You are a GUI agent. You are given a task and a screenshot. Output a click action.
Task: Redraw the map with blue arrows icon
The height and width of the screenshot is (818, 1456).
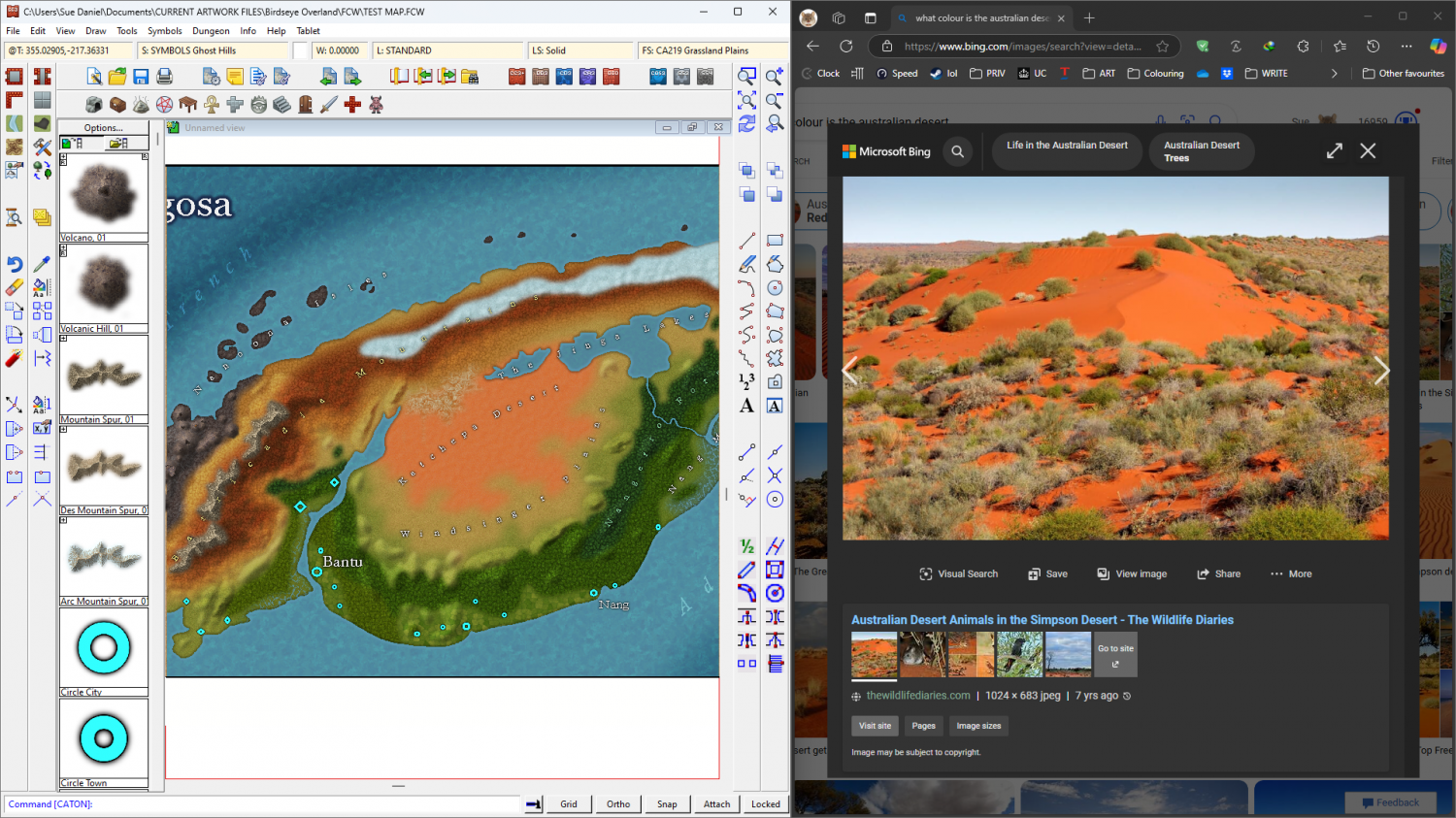pos(746,123)
